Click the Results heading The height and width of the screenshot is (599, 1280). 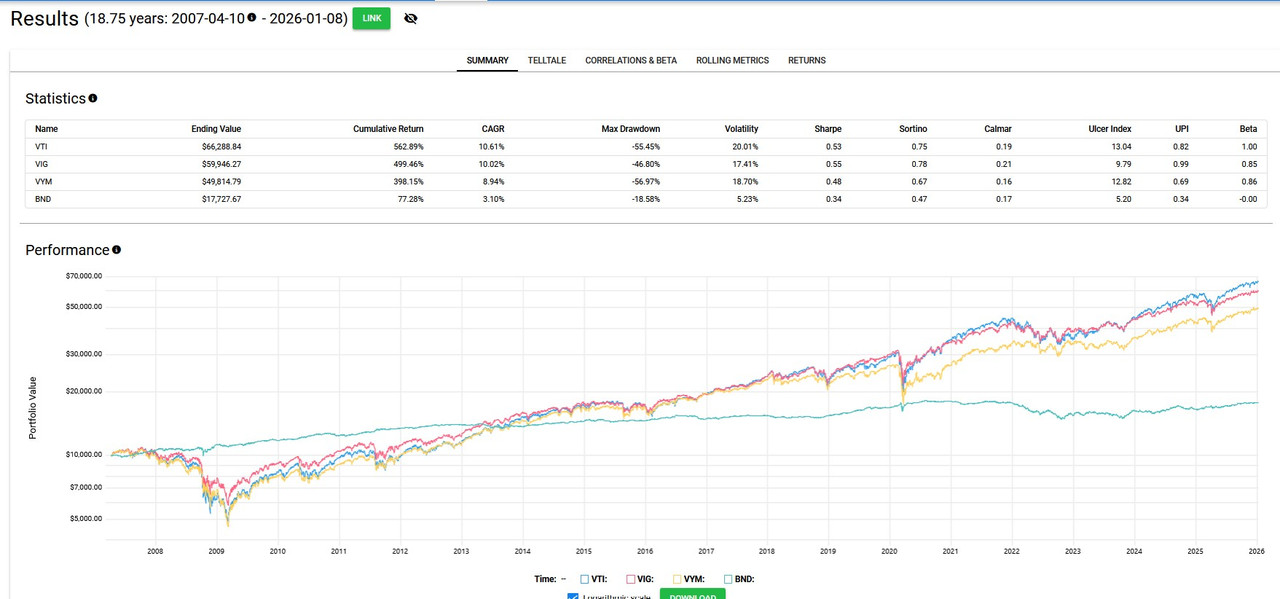pyautogui.click(x=44, y=19)
